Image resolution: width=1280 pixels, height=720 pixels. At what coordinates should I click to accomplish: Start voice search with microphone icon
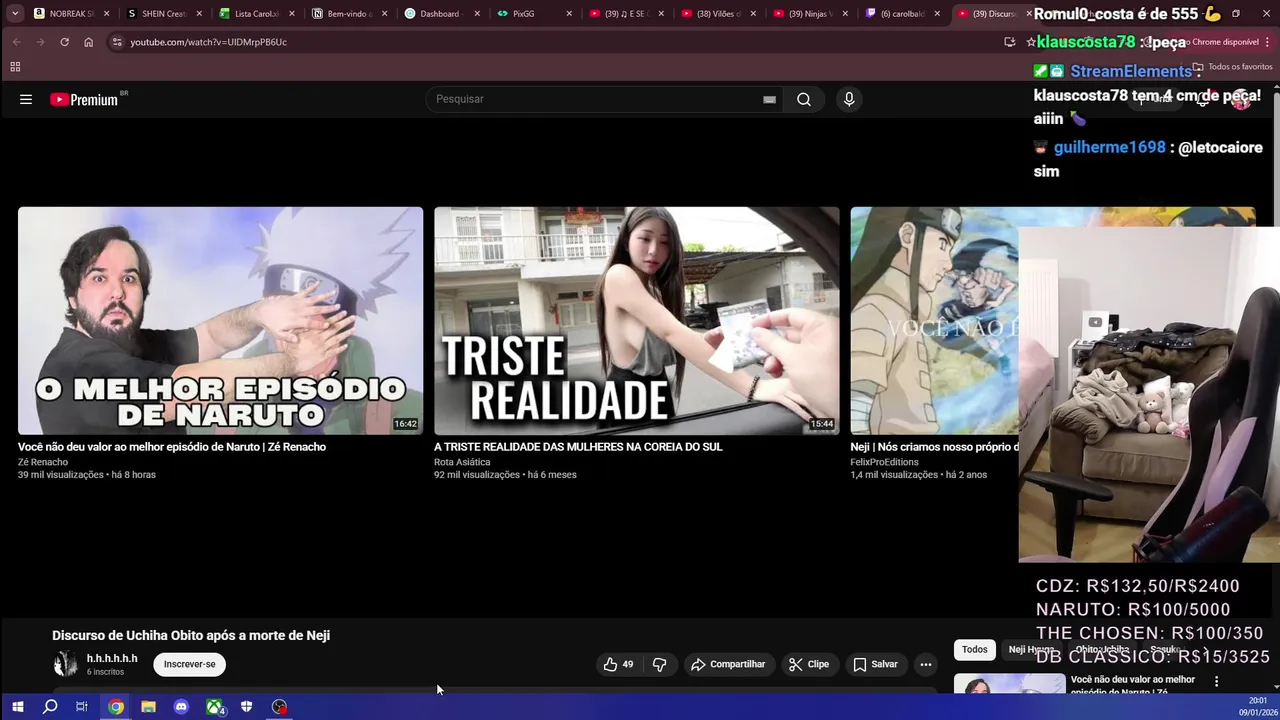[849, 99]
